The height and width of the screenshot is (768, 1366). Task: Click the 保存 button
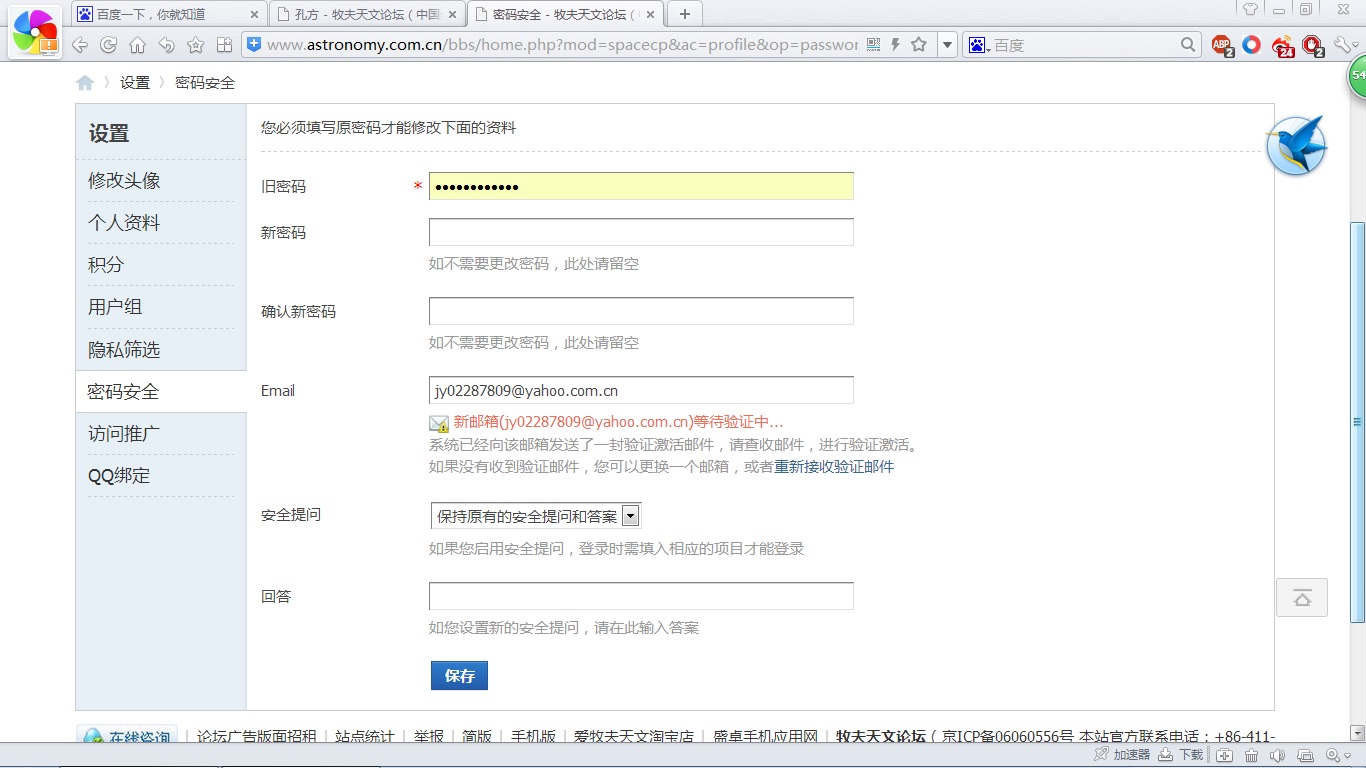459,676
